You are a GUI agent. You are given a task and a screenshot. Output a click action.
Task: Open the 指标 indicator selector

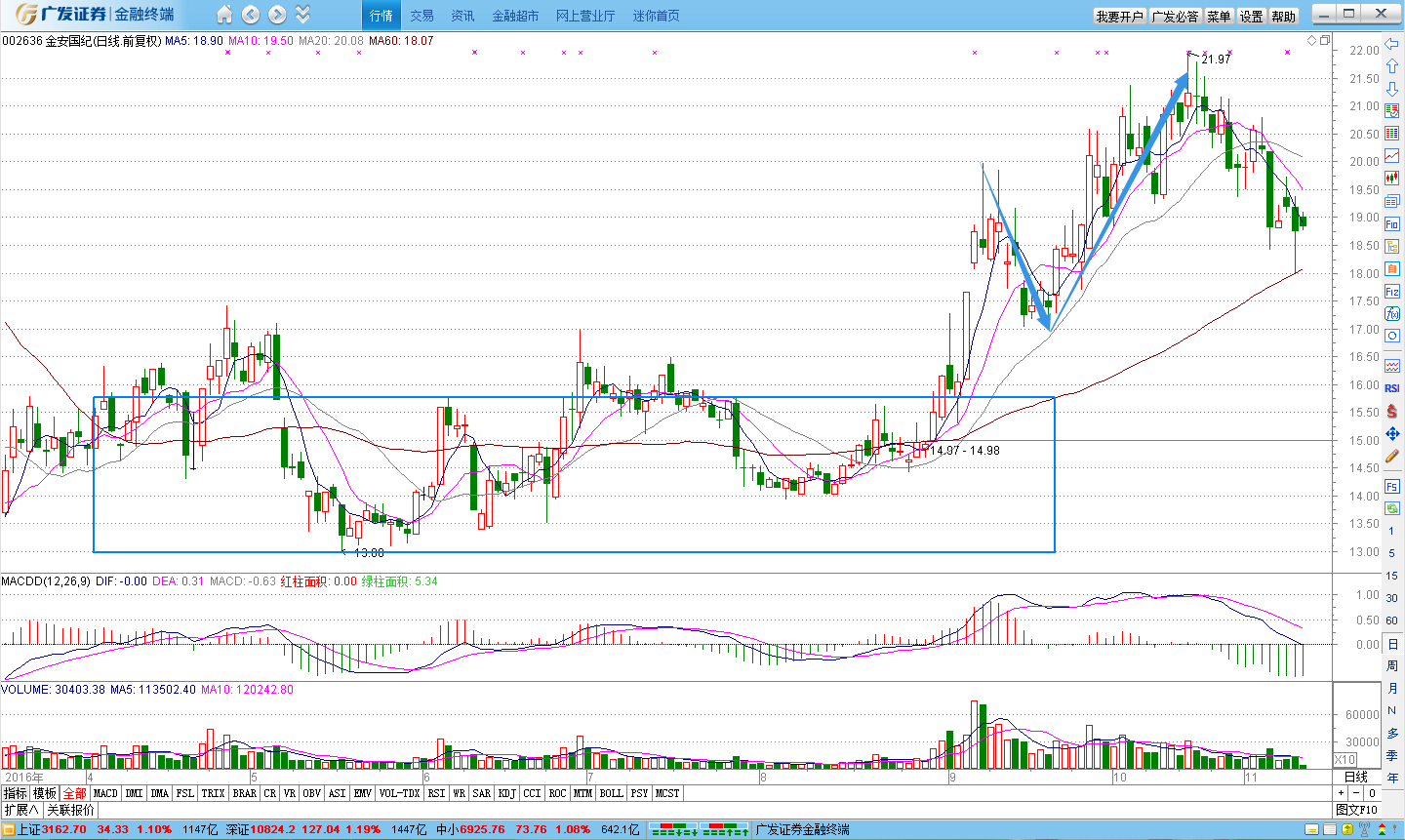tap(16, 793)
